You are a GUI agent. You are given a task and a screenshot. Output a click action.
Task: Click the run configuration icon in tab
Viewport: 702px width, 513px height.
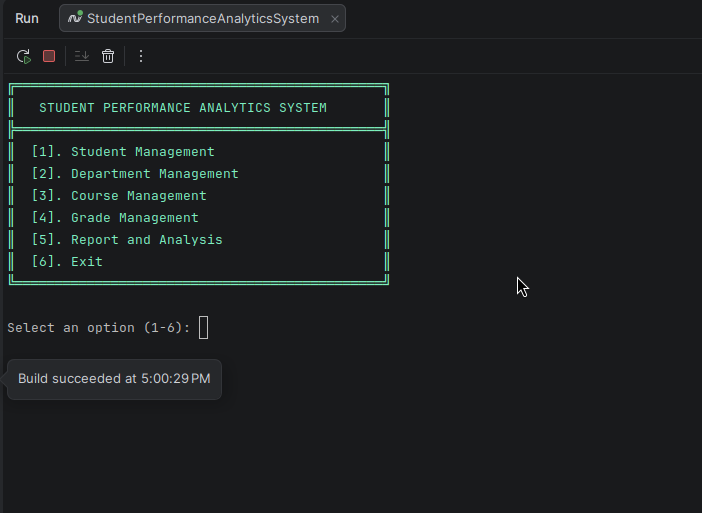point(75,17)
